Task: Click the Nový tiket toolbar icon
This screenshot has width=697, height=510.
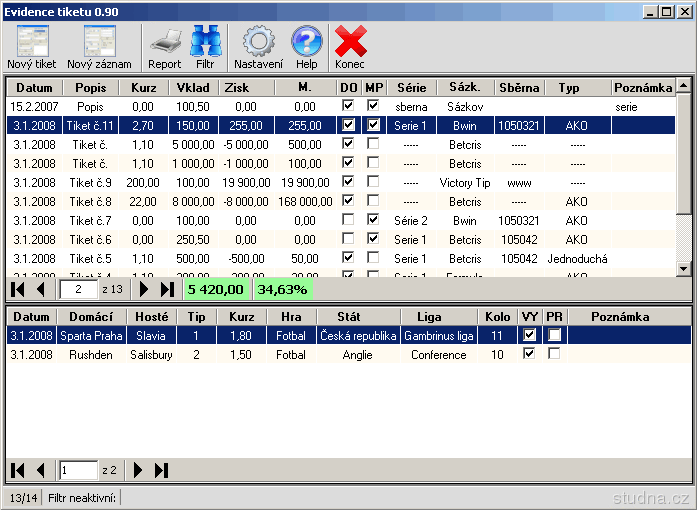Action: [32, 42]
